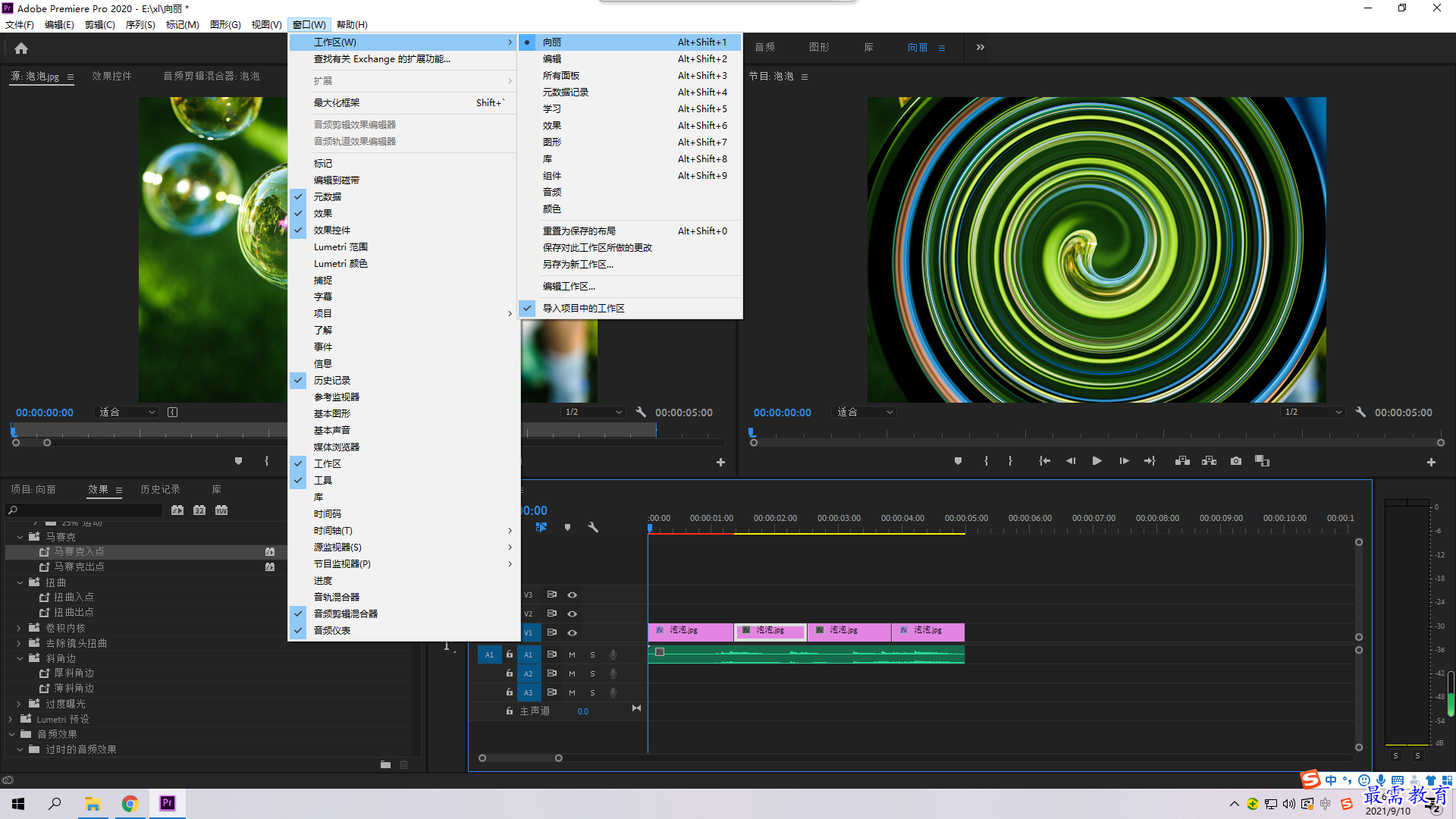This screenshot has width=1456, height=819.
Task: Click the Windows Start button
Action: [x=18, y=803]
